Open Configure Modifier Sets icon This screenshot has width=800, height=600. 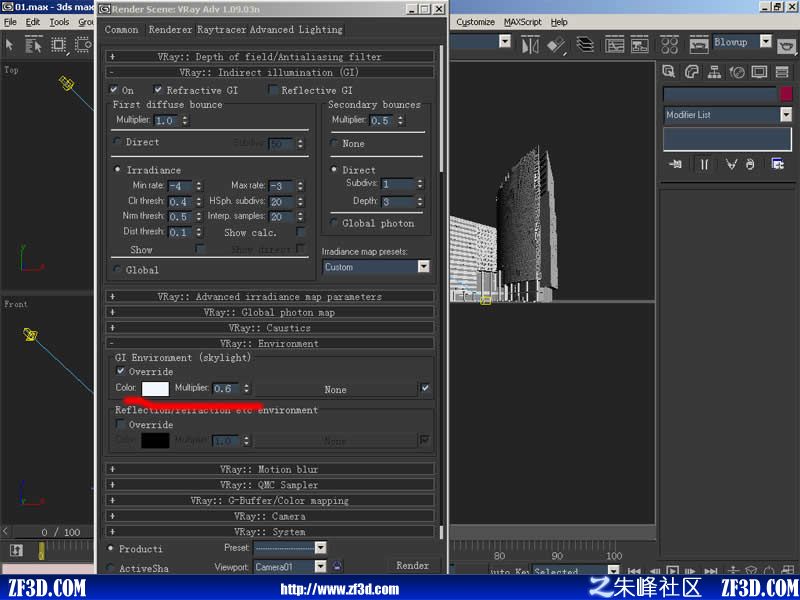[x=778, y=164]
